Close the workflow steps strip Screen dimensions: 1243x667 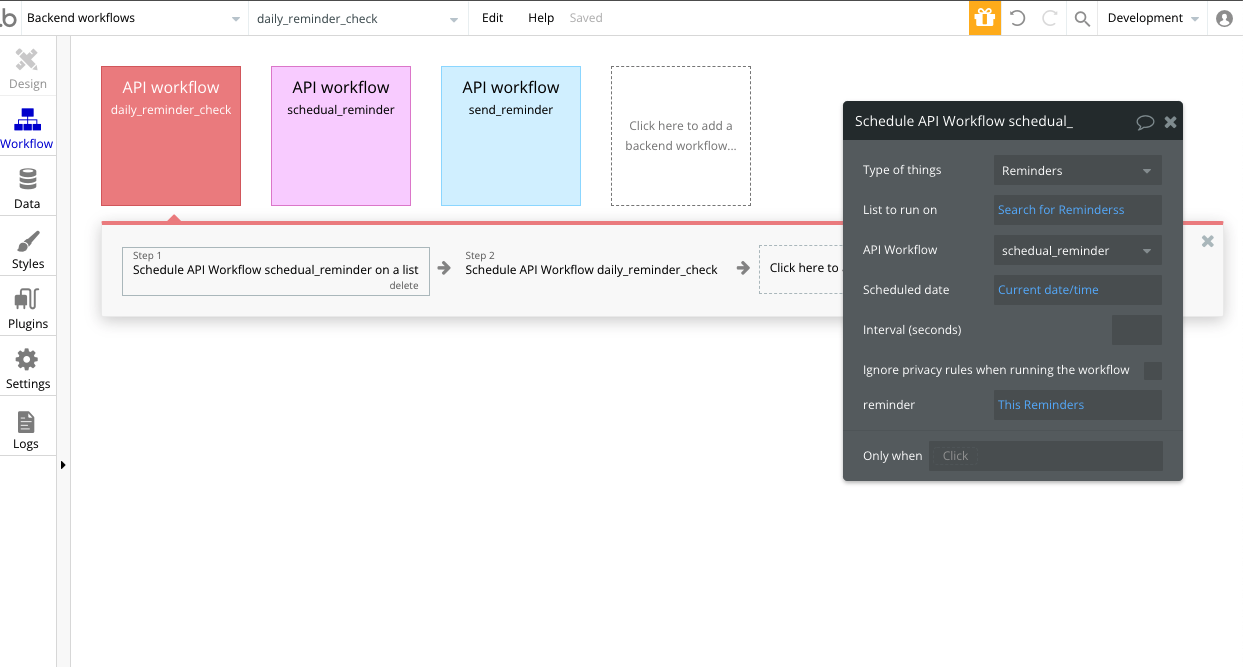1207,241
